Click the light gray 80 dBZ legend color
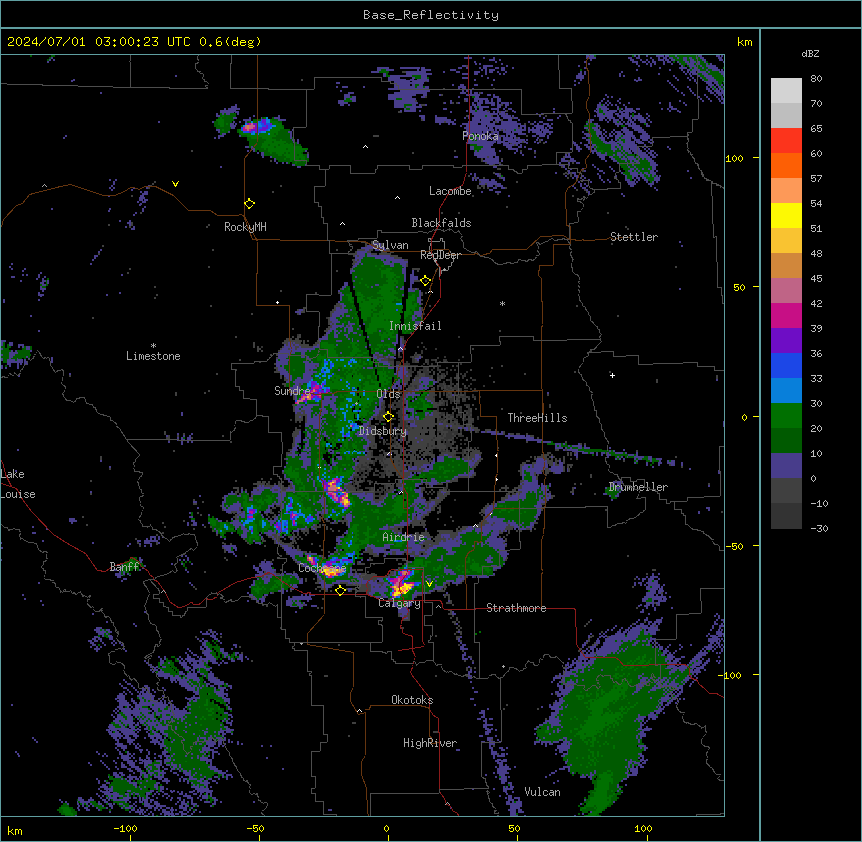This screenshot has width=862, height=842. [786, 91]
